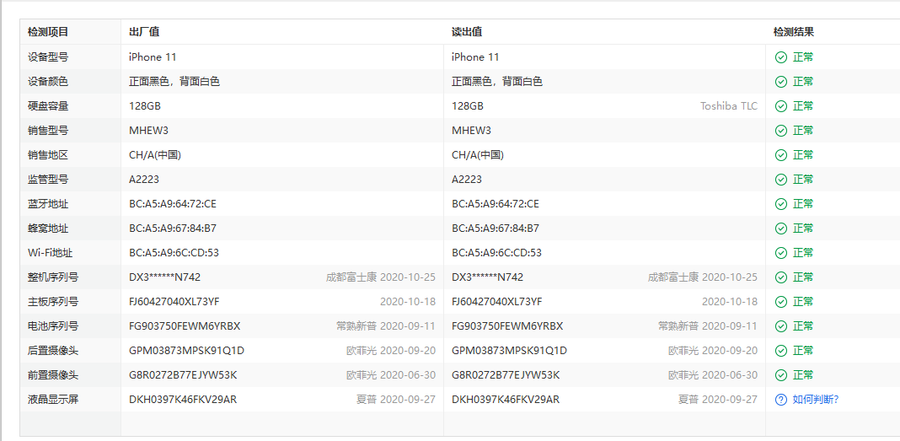Select the 蜂窝地址 row label

tap(48, 229)
